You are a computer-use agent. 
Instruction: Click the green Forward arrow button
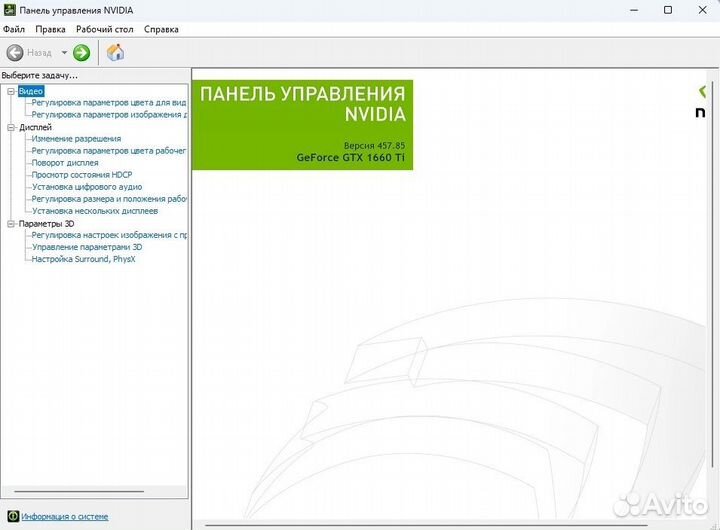[x=82, y=52]
